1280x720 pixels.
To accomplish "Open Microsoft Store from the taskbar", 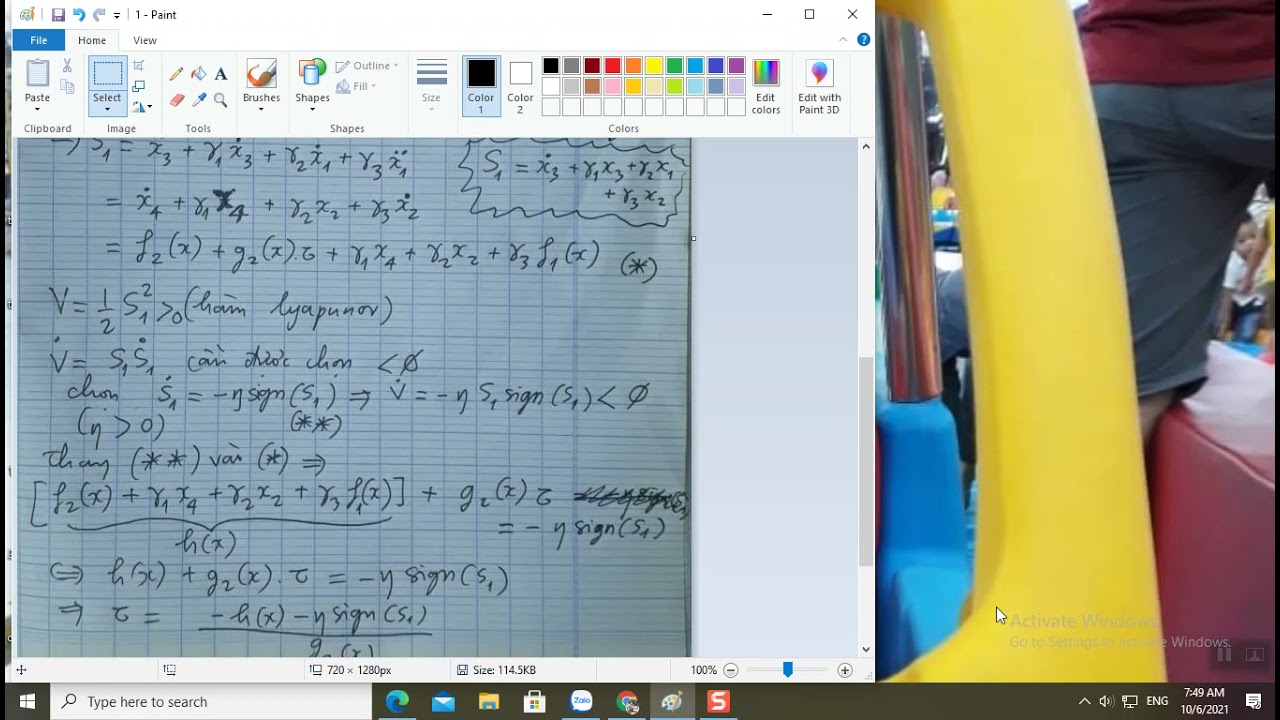I will (535, 702).
